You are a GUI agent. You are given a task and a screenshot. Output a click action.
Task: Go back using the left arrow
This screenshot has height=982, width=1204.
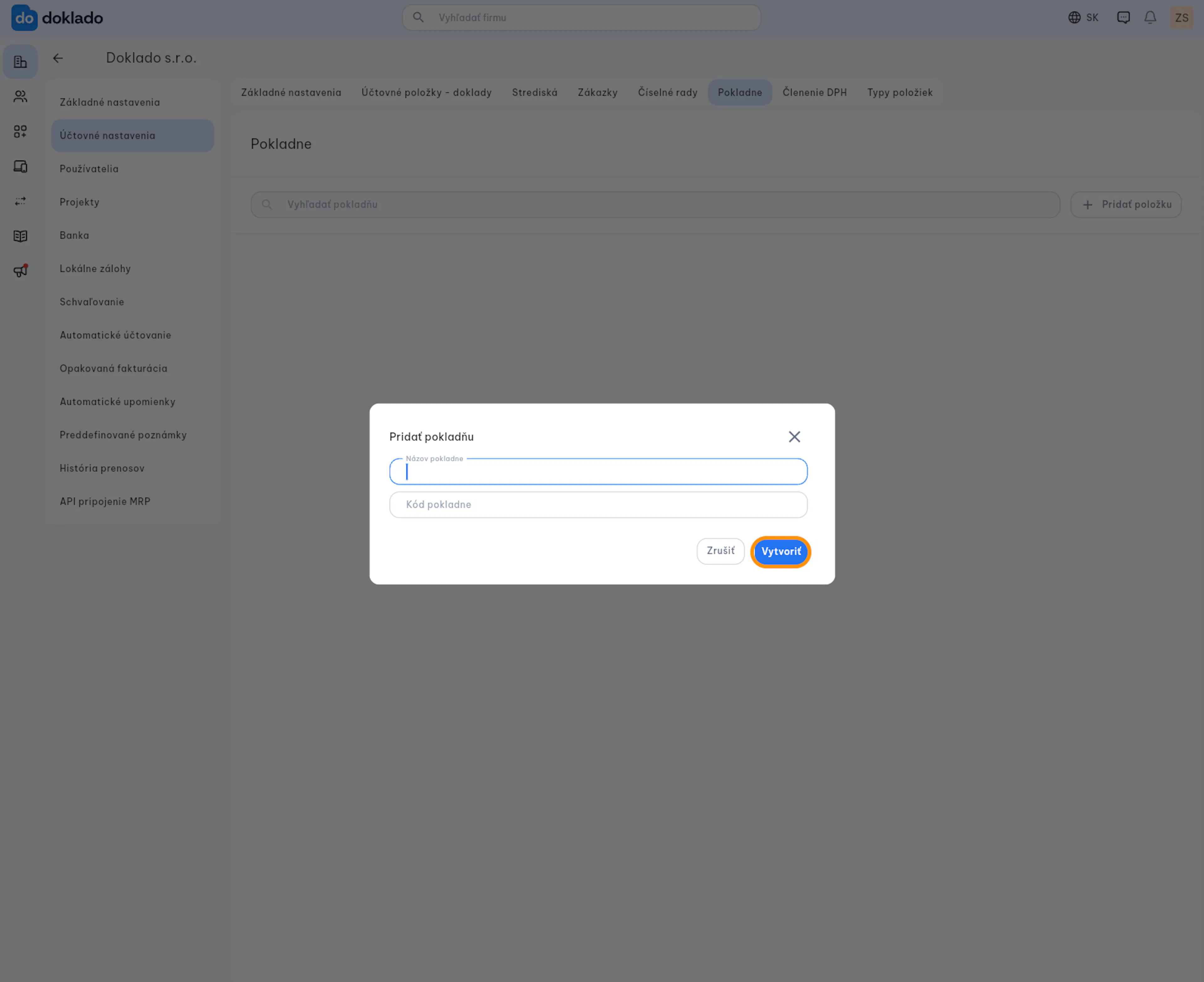(58, 58)
